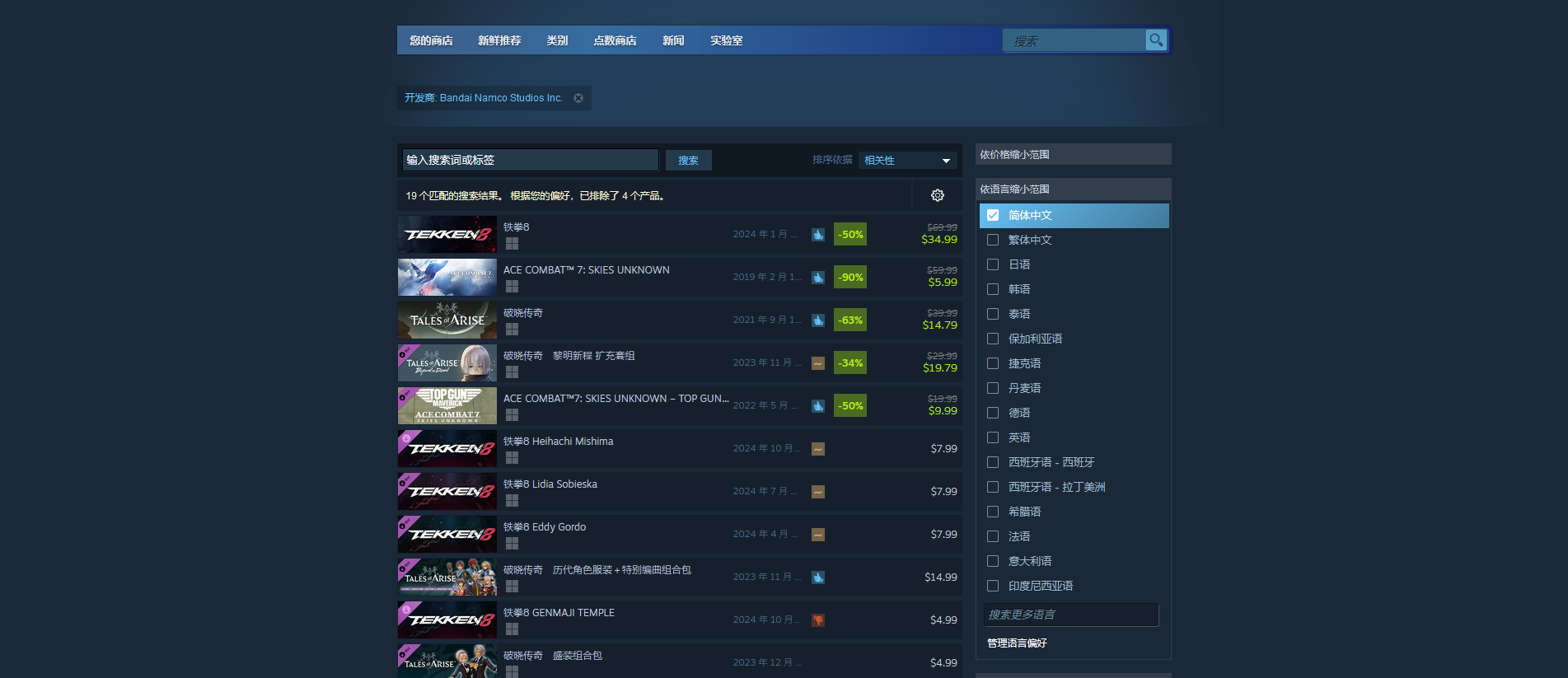Click the magnifier icon in the store search box
Viewport: 1568px width, 678px height.
[1156, 40]
